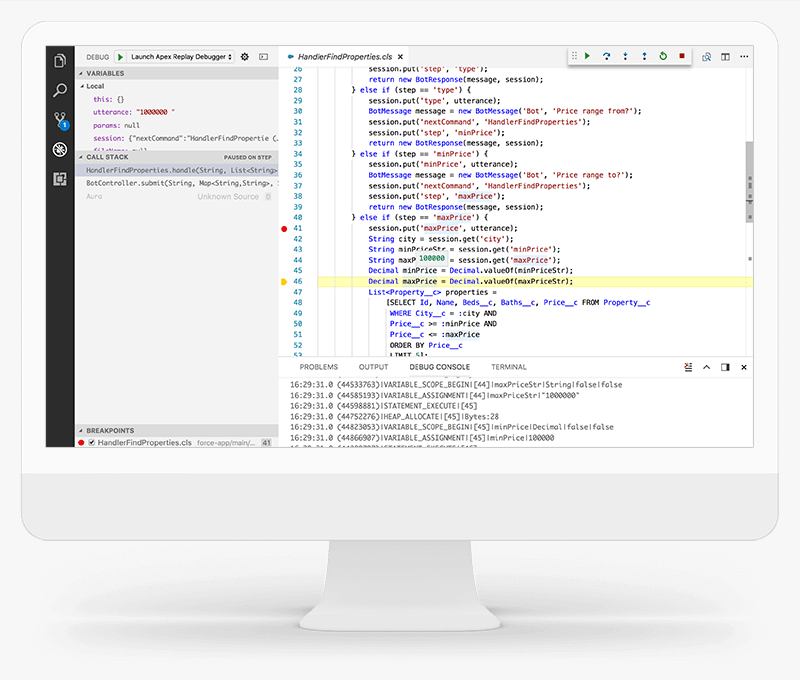Click the editor vertical scrollbar thumb
The image size is (800, 680).
(x=749, y=181)
